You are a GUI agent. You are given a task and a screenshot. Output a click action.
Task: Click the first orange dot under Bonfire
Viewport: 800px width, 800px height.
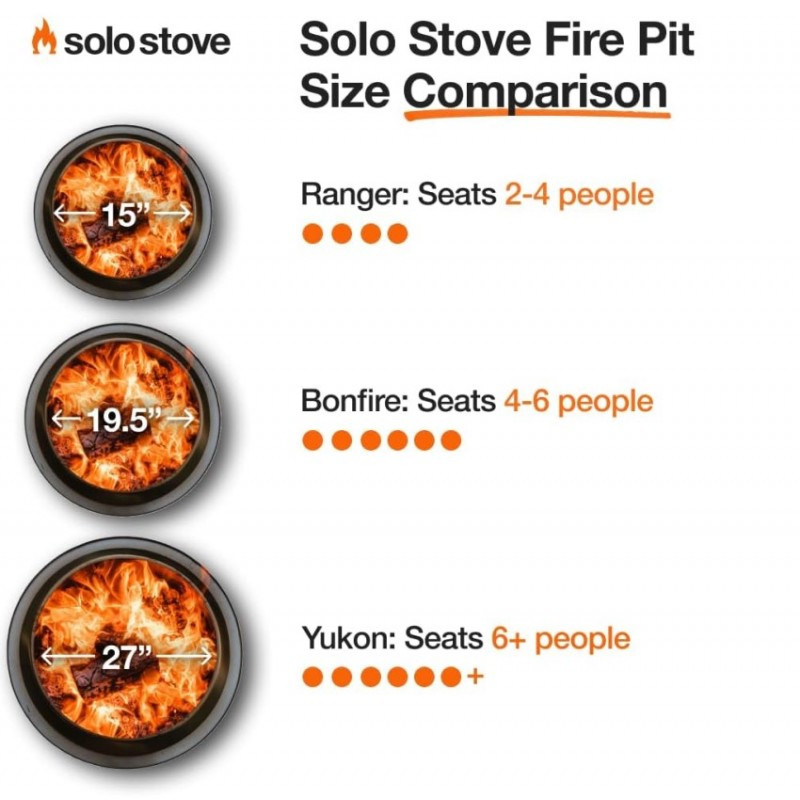[x=313, y=440]
